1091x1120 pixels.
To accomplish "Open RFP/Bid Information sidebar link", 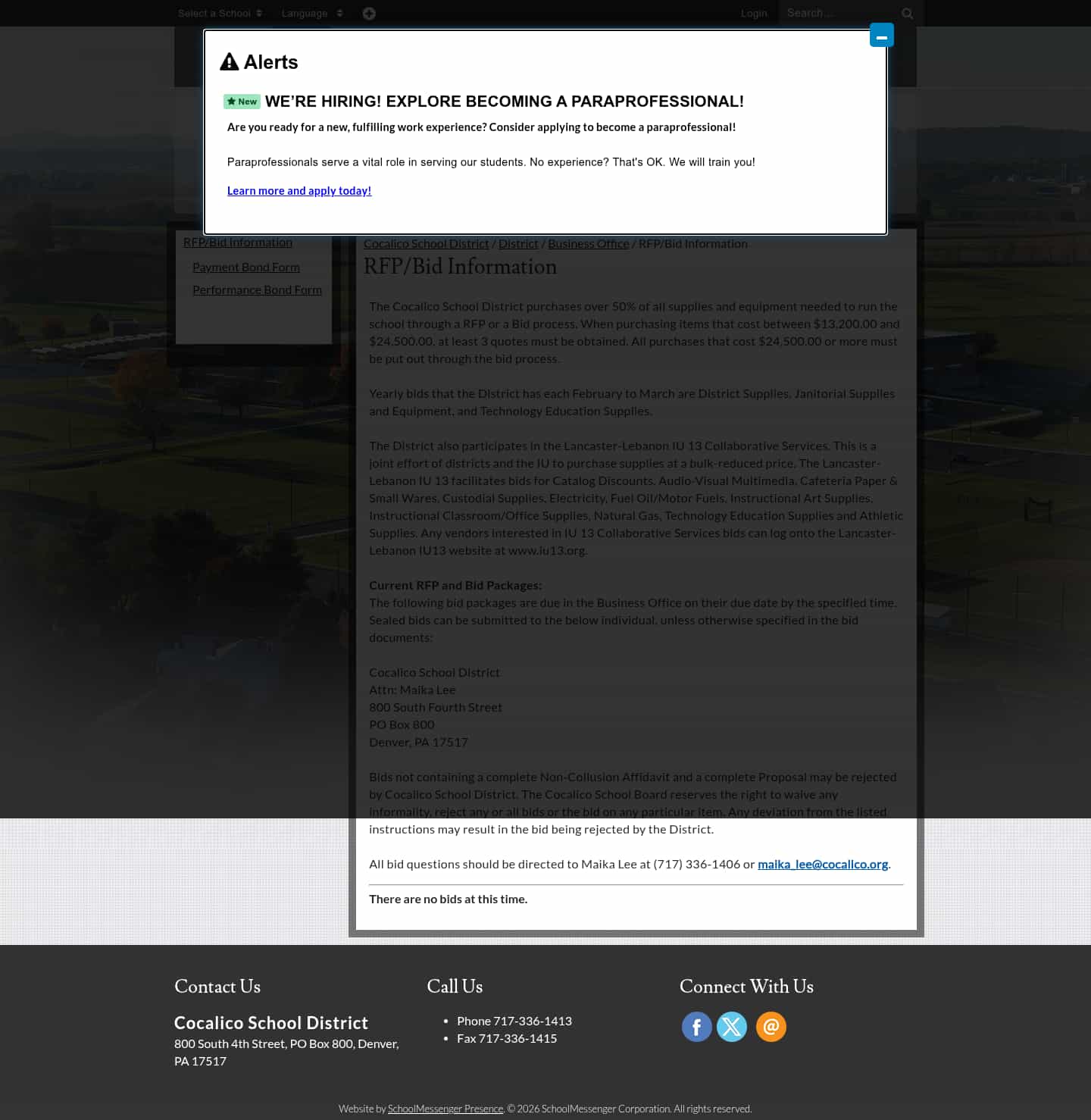I will click(x=238, y=242).
